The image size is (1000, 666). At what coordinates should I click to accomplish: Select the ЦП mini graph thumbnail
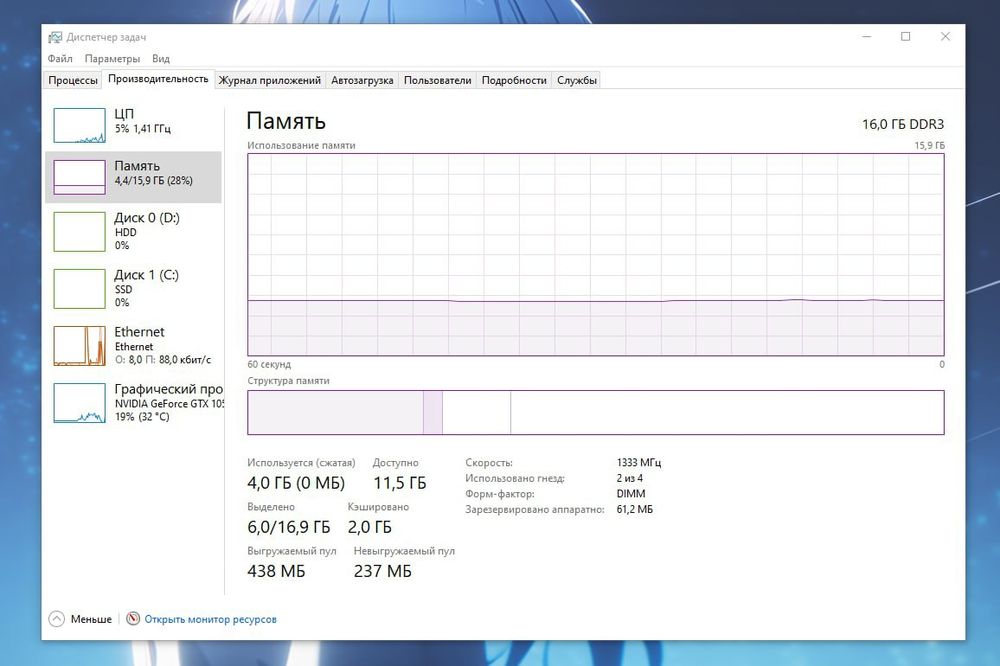coord(80,125)
